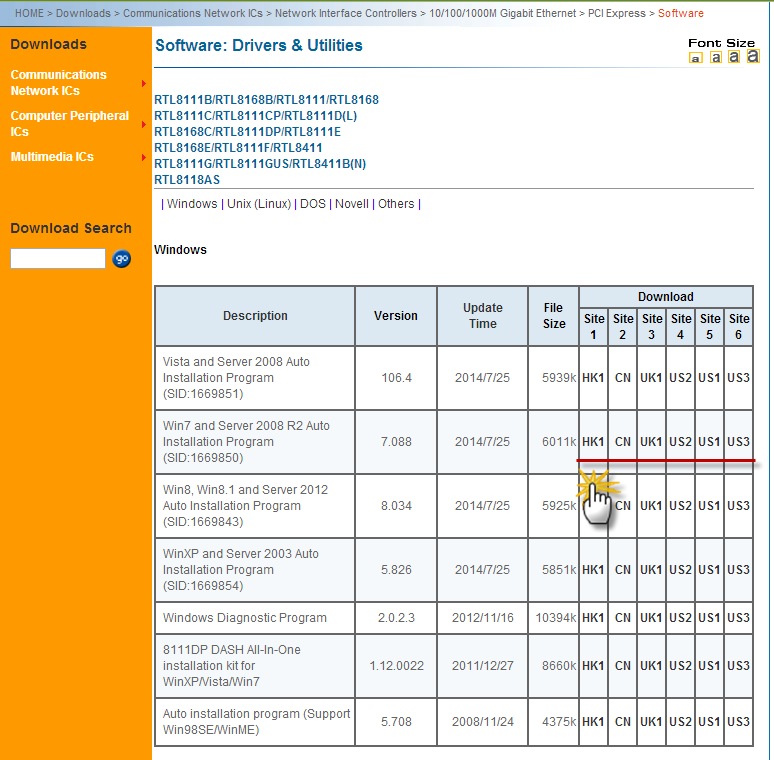The width and height of the screenshot is (774, 760).
Task: Download WinXP driver from HK1 site
Action: (593, 570)
